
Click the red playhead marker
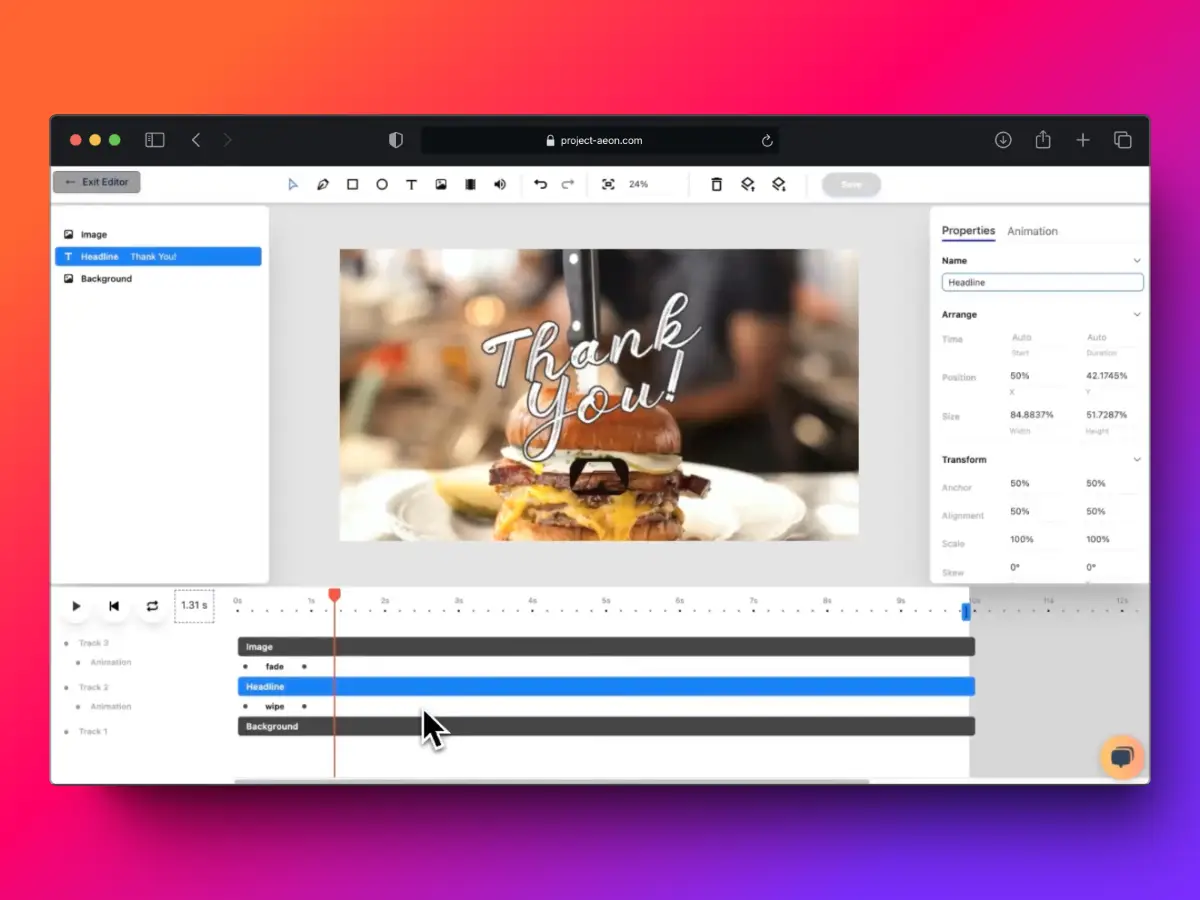point(335,595)
